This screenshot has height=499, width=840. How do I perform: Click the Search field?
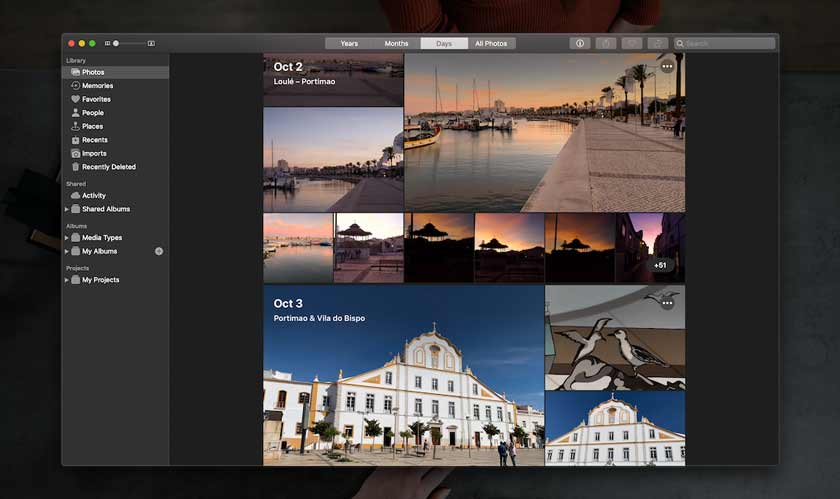(x=727, y=44)
